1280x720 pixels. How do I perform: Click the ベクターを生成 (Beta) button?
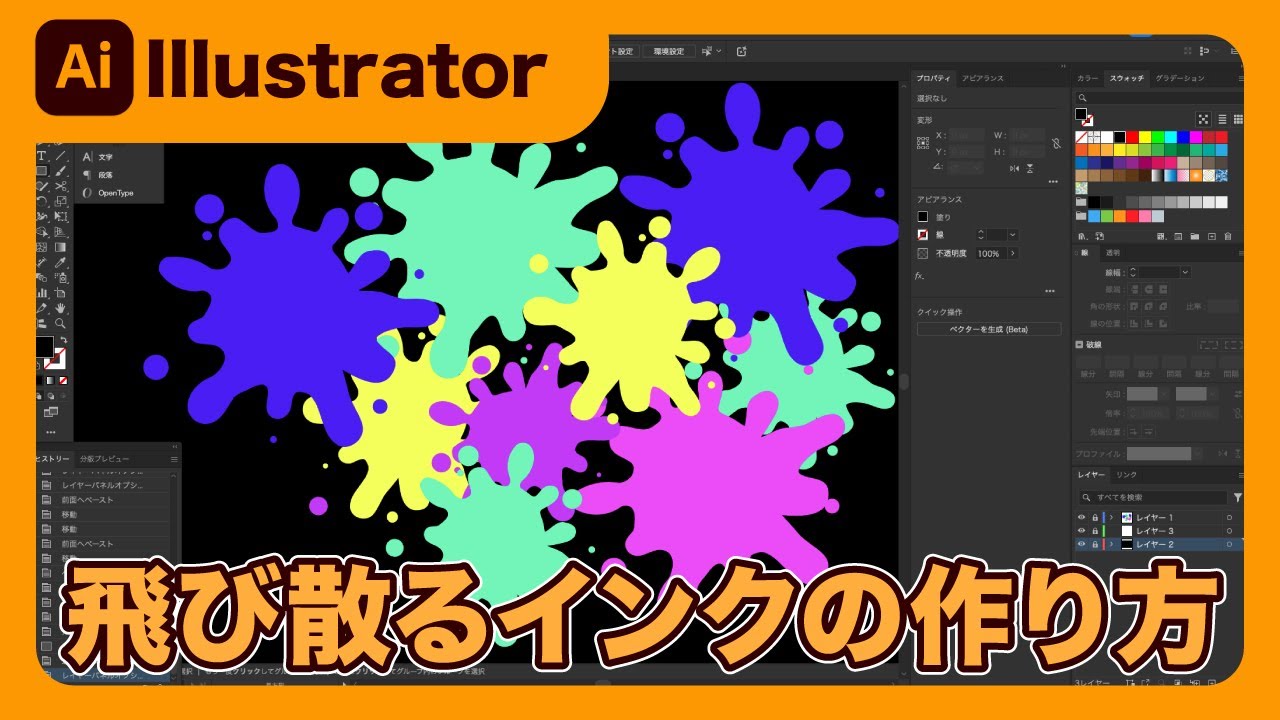(x=988, y=329)
